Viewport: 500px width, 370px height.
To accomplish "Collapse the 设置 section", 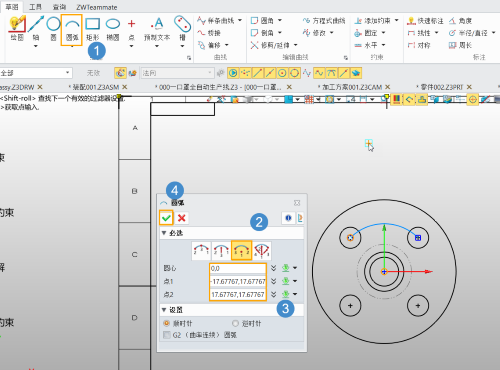I will pos(164,310).
